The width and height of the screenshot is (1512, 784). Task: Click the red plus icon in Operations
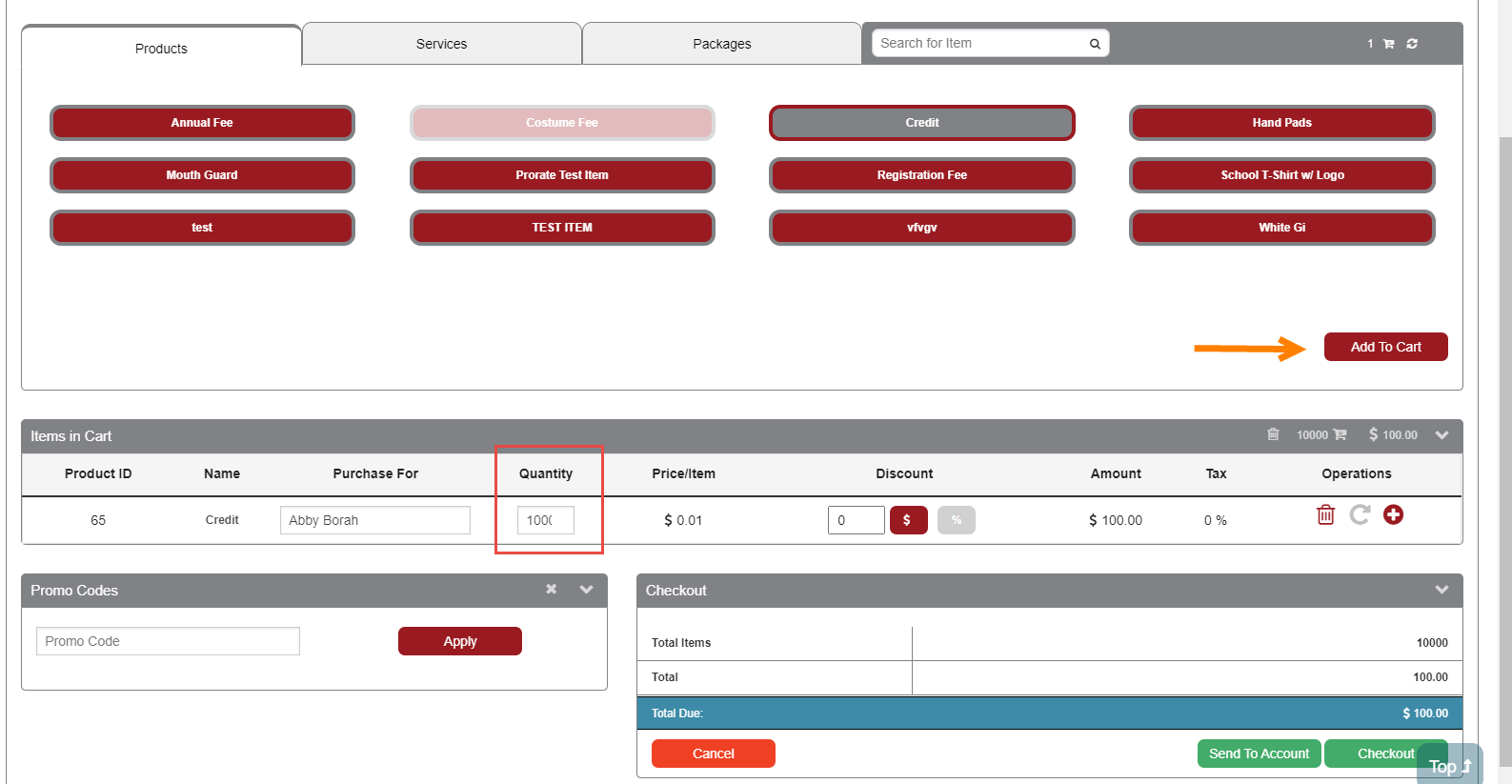[x=1393, y=515]
